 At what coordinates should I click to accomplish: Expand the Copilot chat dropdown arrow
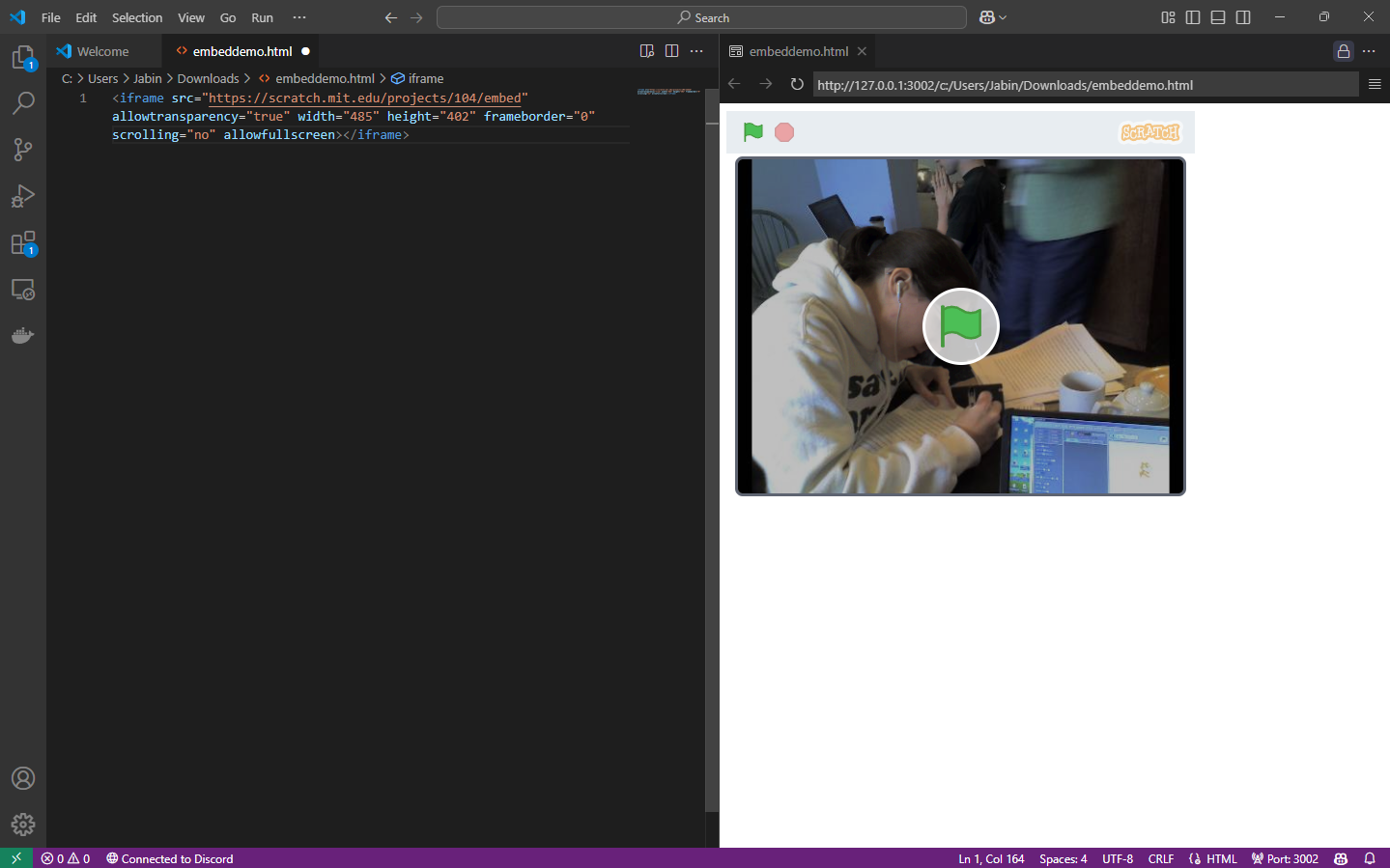point(1003,17)
